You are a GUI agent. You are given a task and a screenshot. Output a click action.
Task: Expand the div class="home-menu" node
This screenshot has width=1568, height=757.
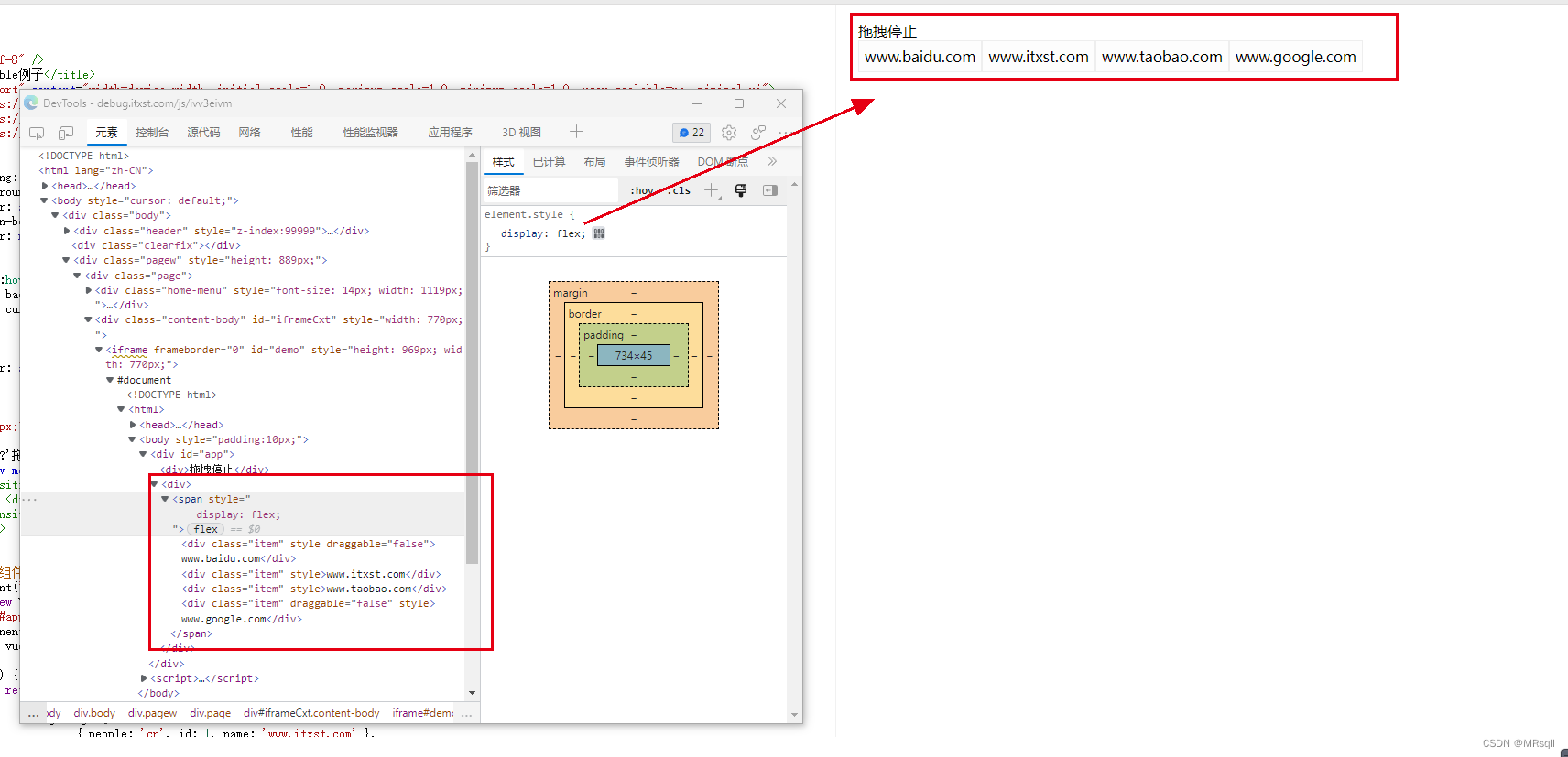(88, 290)
